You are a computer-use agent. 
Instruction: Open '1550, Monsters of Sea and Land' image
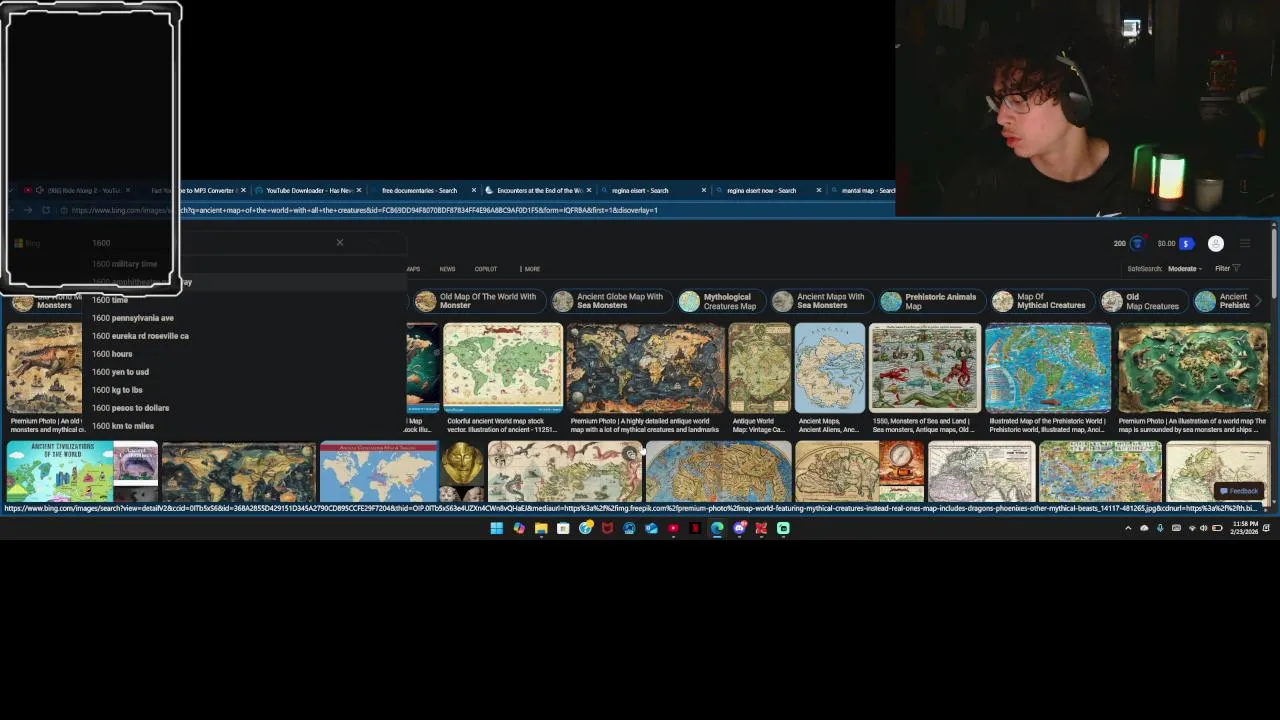[925, 368]
